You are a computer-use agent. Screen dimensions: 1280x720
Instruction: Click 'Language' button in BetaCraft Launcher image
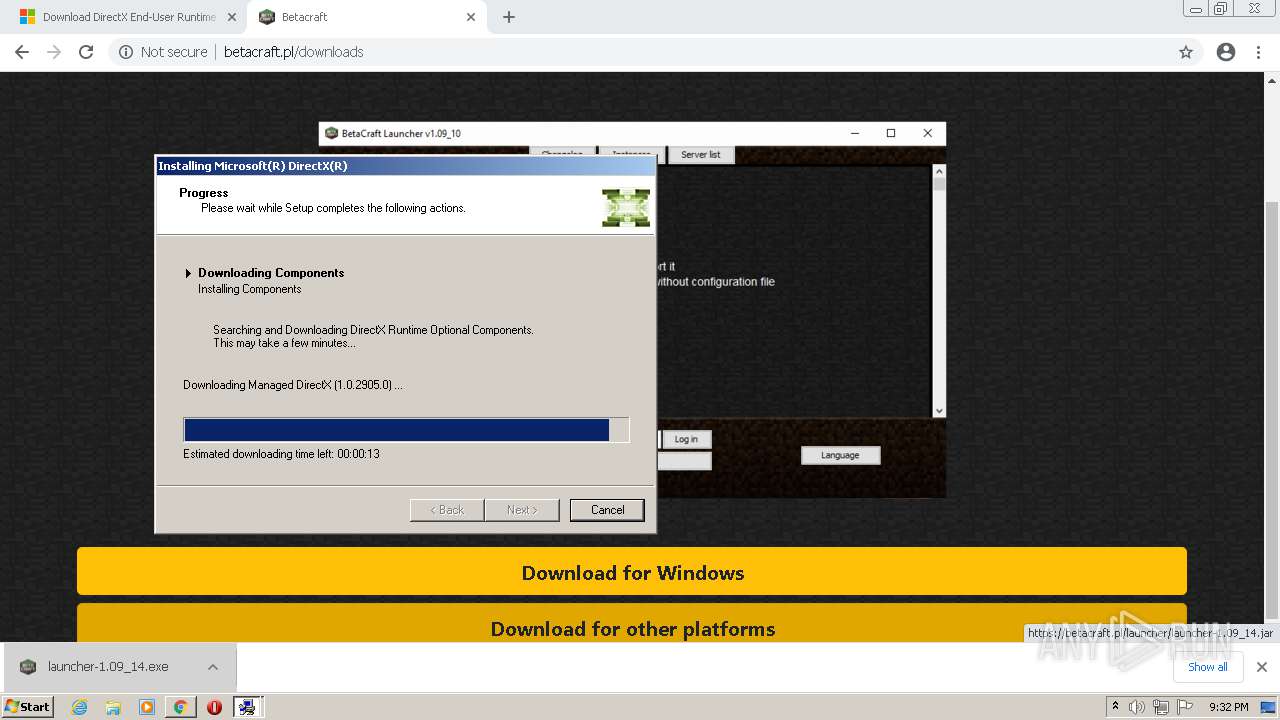[840, 455]
